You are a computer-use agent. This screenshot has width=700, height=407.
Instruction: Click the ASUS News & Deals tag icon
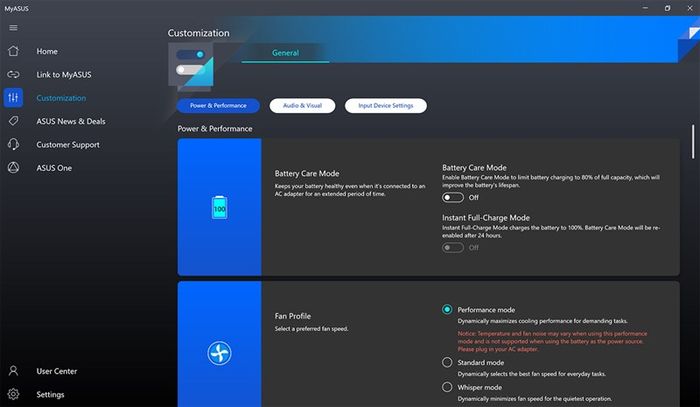pos(13,121)
